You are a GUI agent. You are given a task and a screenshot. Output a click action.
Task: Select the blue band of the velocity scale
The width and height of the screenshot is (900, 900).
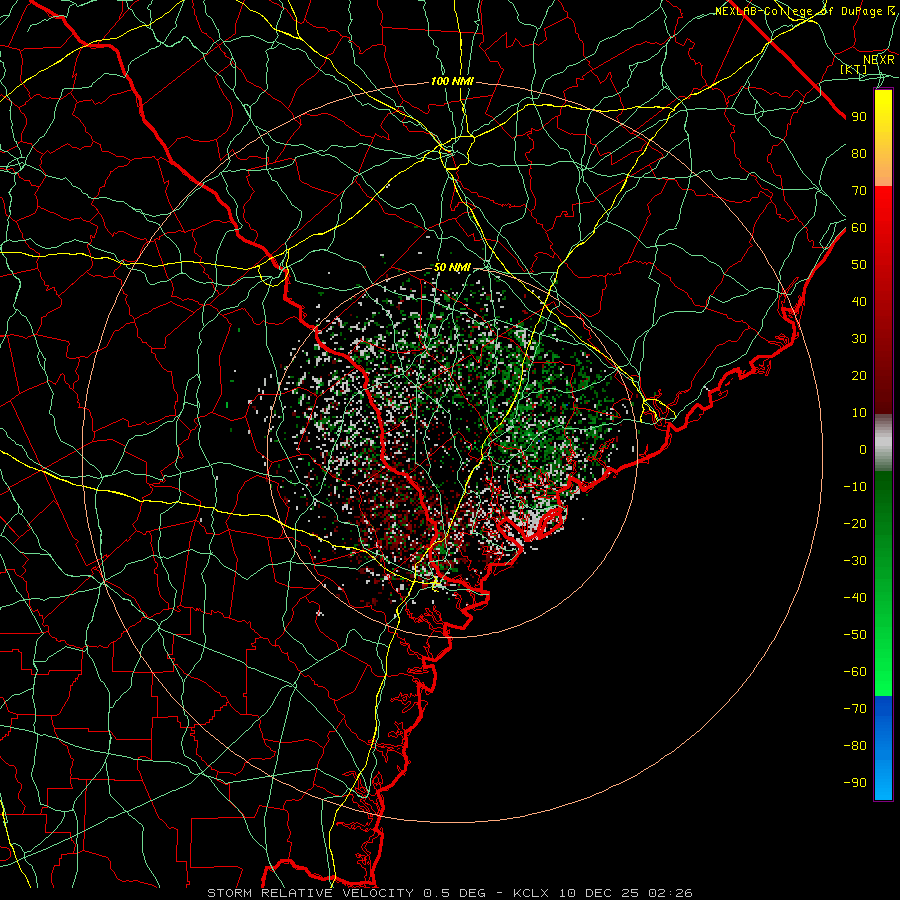[883, 747]
